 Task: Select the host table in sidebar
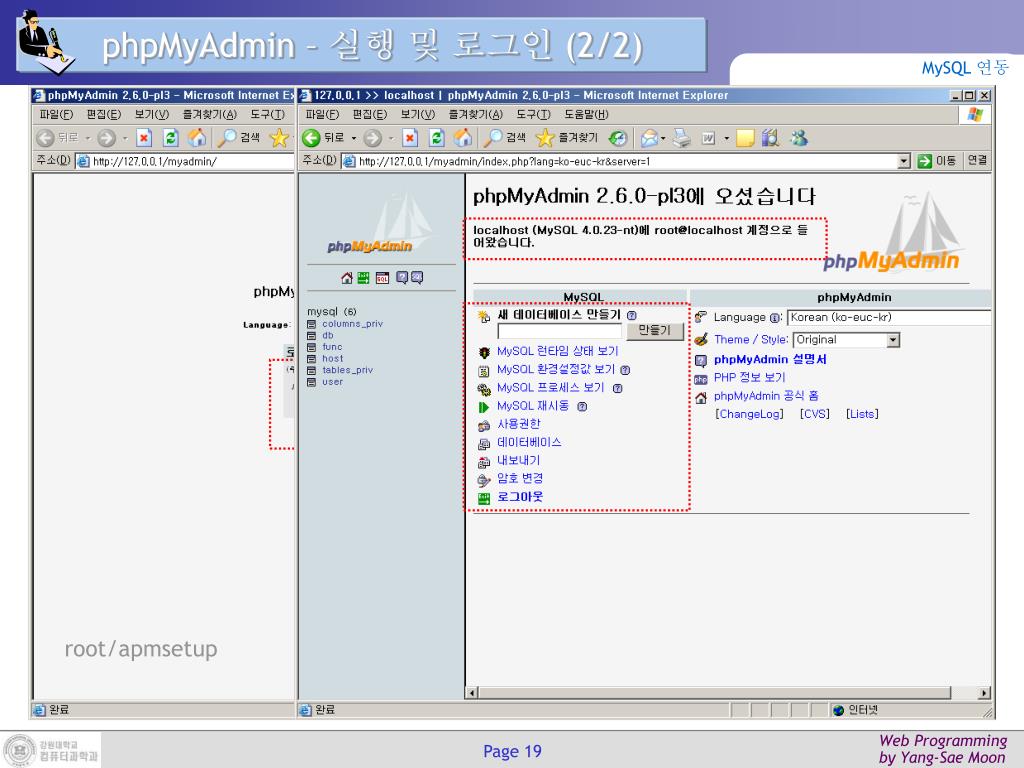[332, 359]
